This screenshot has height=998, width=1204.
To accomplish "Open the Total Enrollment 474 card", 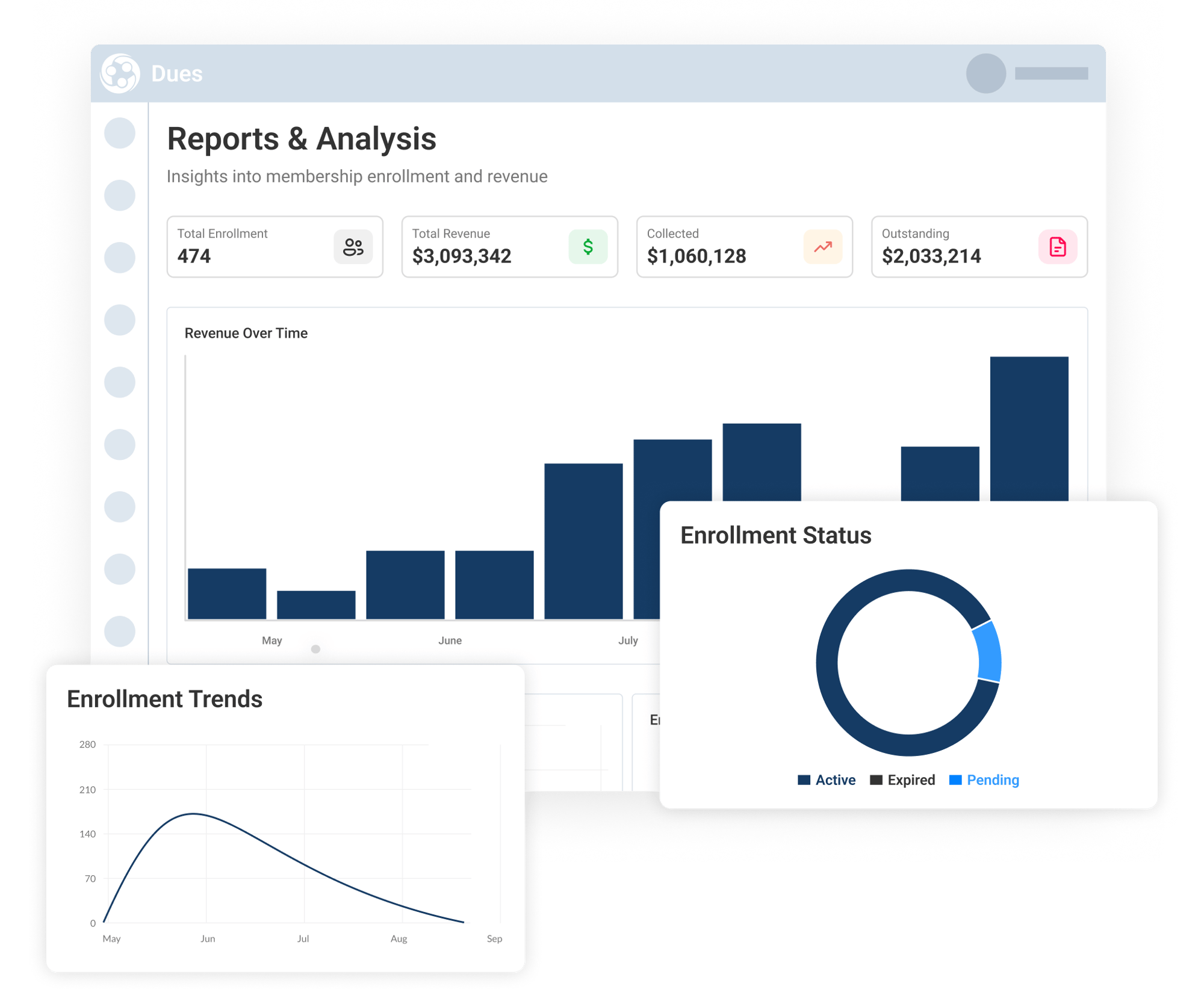I will [x=275, y=247].
